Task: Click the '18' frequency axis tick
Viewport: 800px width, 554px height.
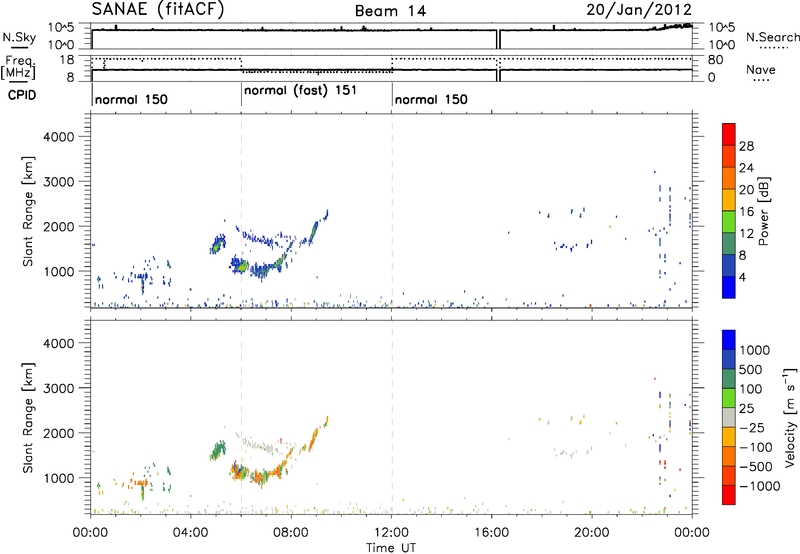Action: pos(67,60)
